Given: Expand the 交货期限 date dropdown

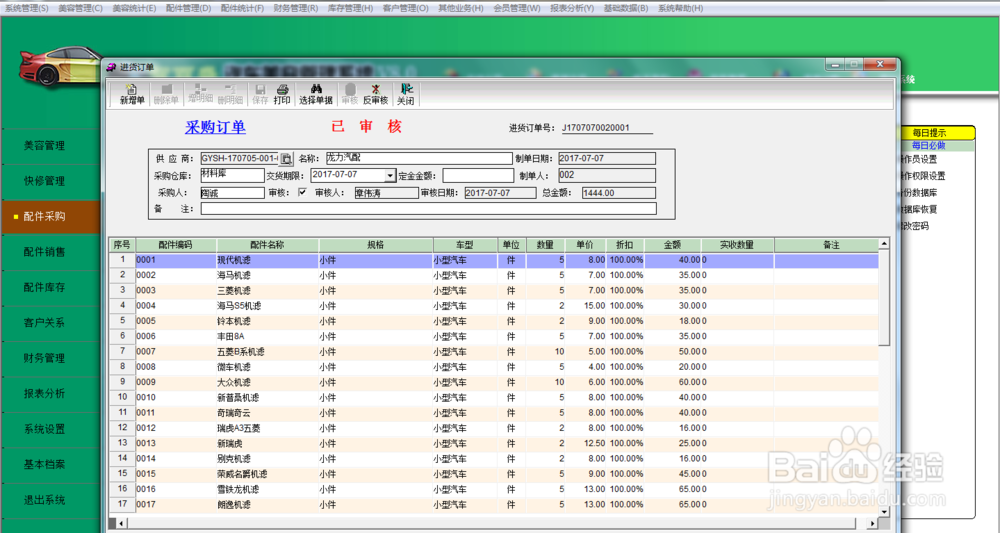Looking at the screenshot, I should (390, 175).
